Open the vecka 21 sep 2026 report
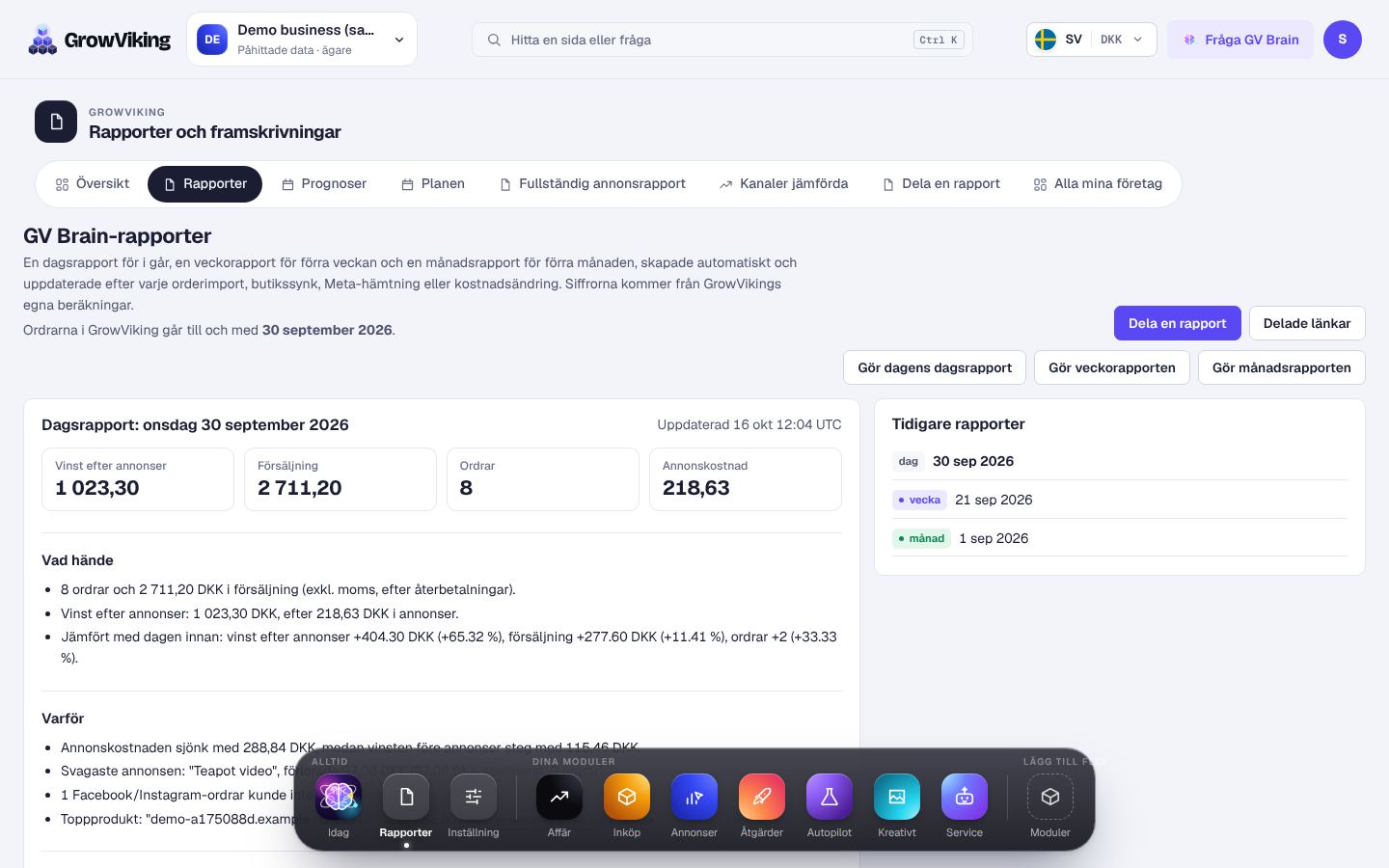Image resolution: width=1389 pixels, height=868 pixels. pyautogui.click(x=1120, y=500)
